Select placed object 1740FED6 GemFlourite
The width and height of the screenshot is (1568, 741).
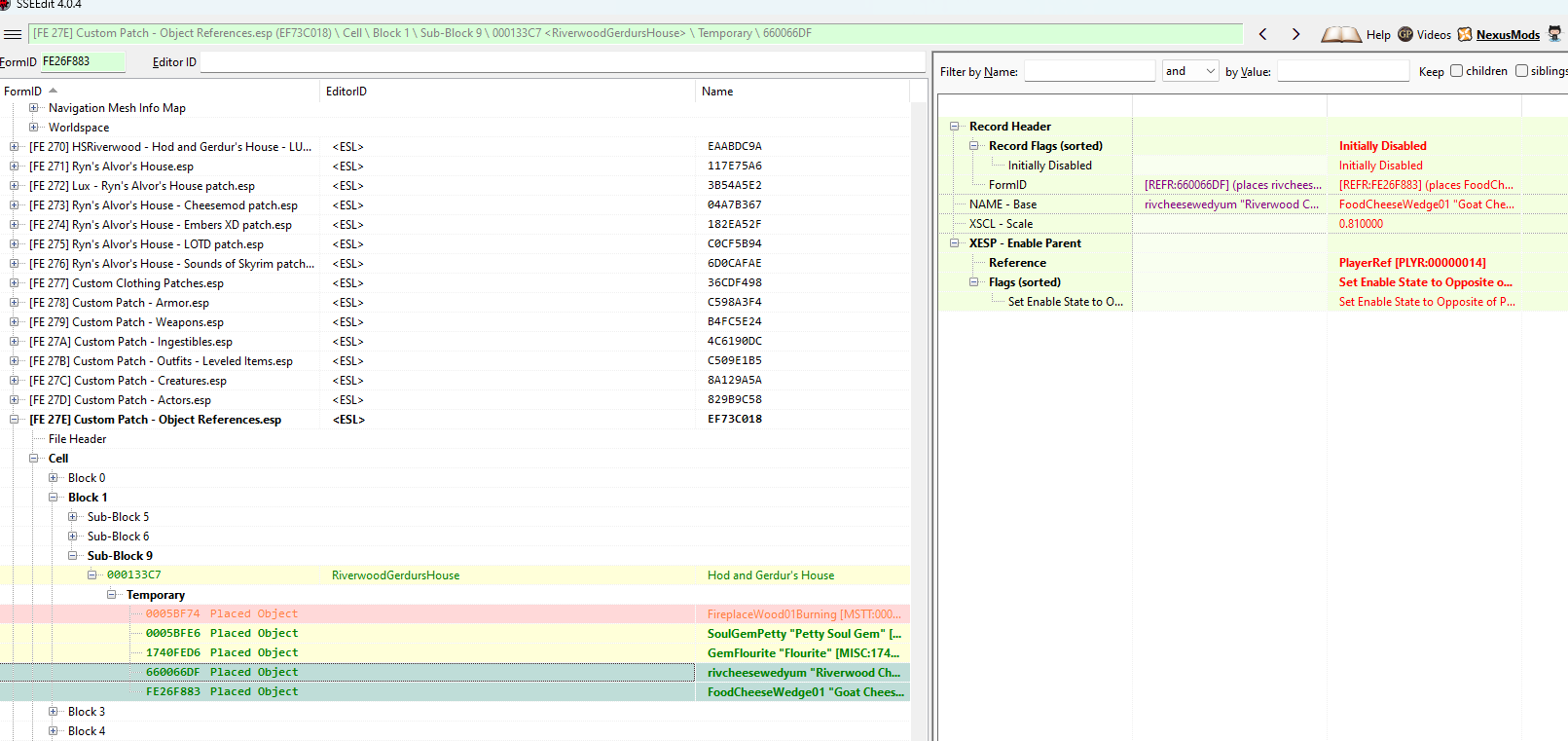tap(455, 653)
